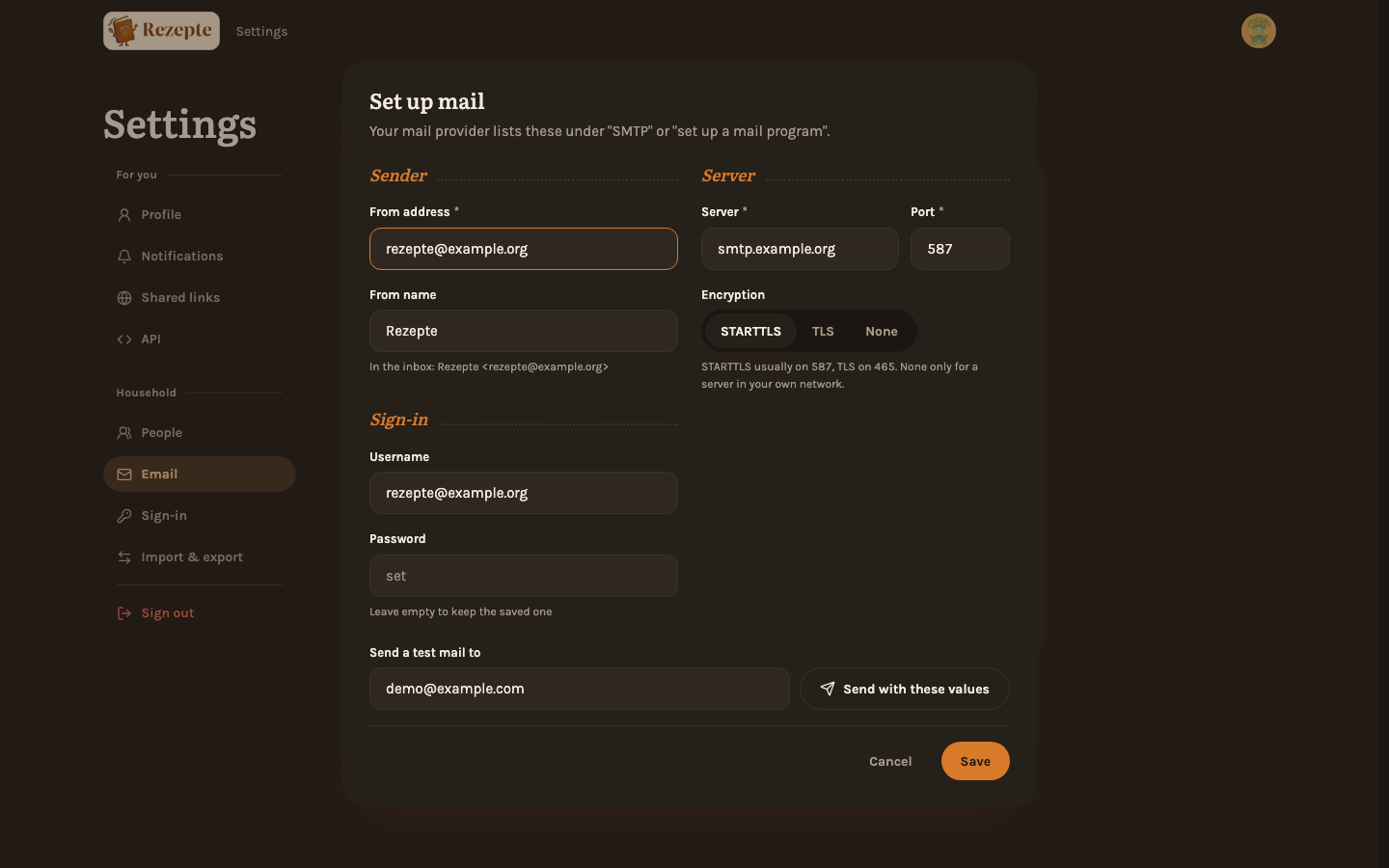Click the 'In the inbox: Rezepte' preview text

489,366
